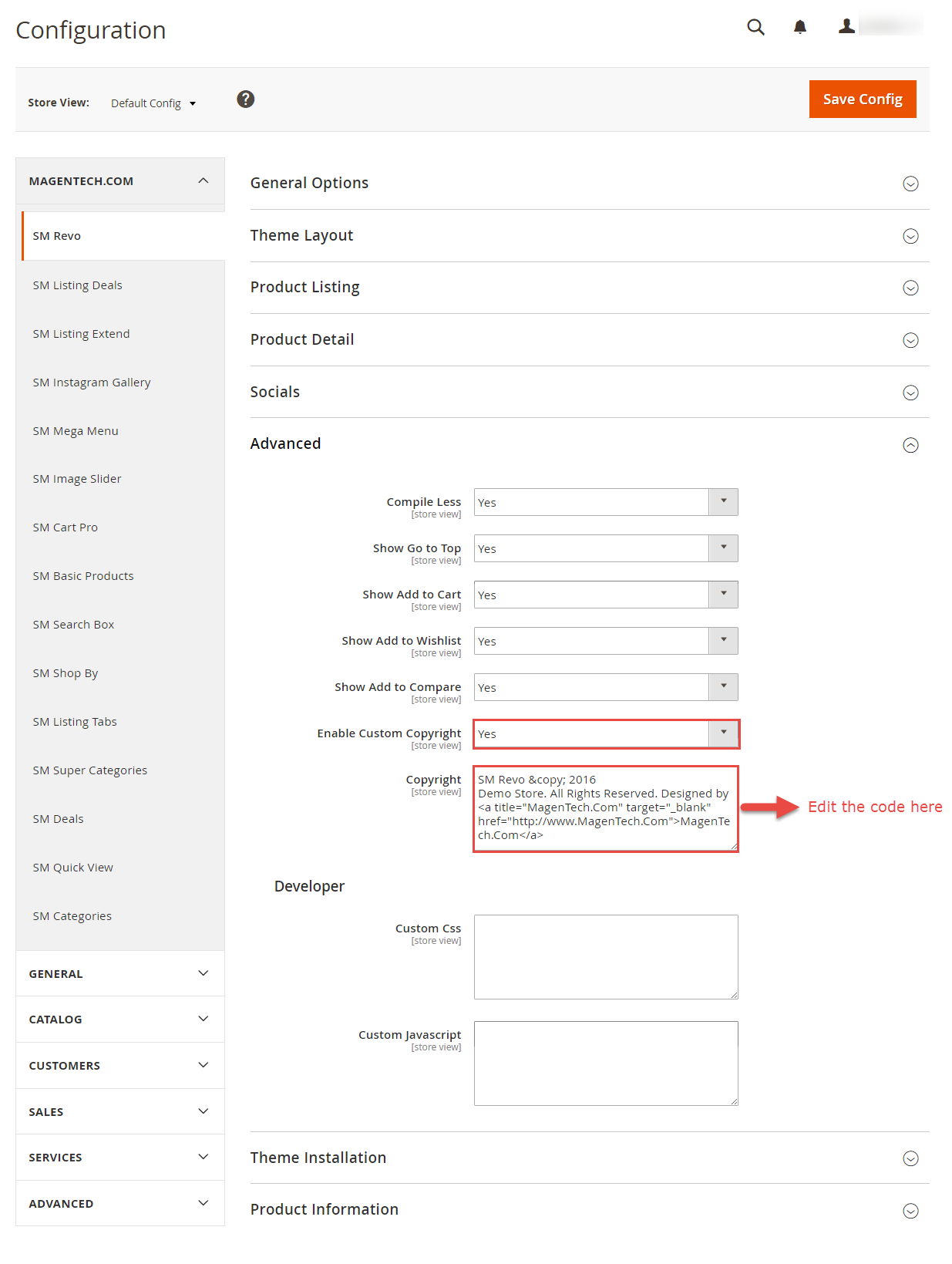Click the search magnifier icon

[755, 28]
